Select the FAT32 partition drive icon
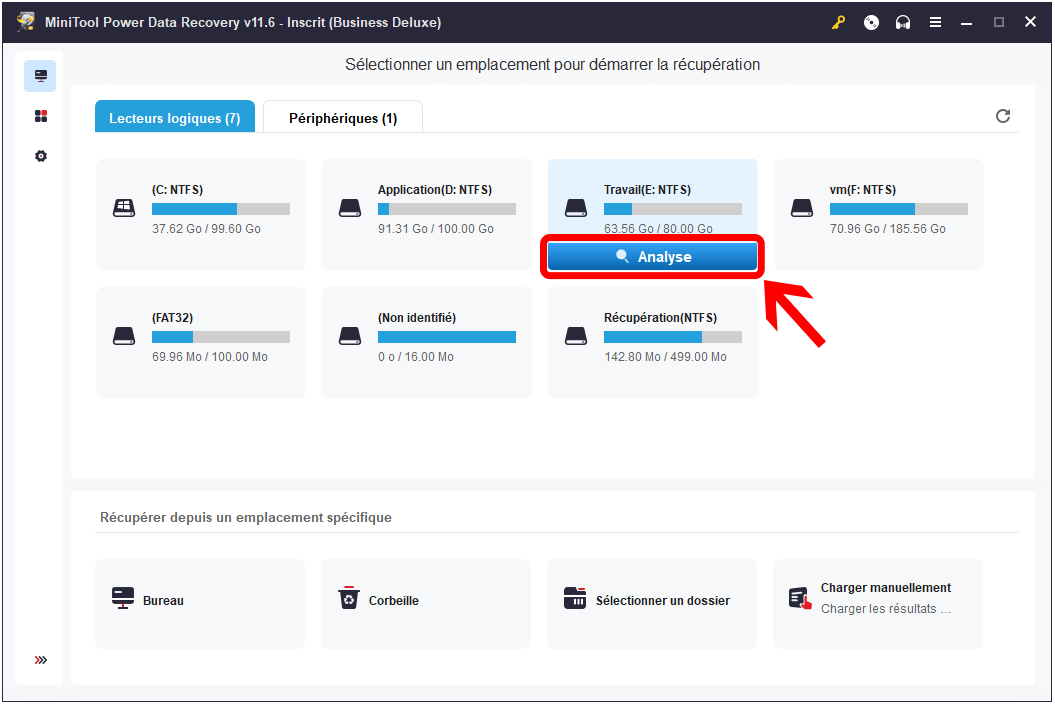The width and height of the screenshot is (1055, 704). point(123,336)
